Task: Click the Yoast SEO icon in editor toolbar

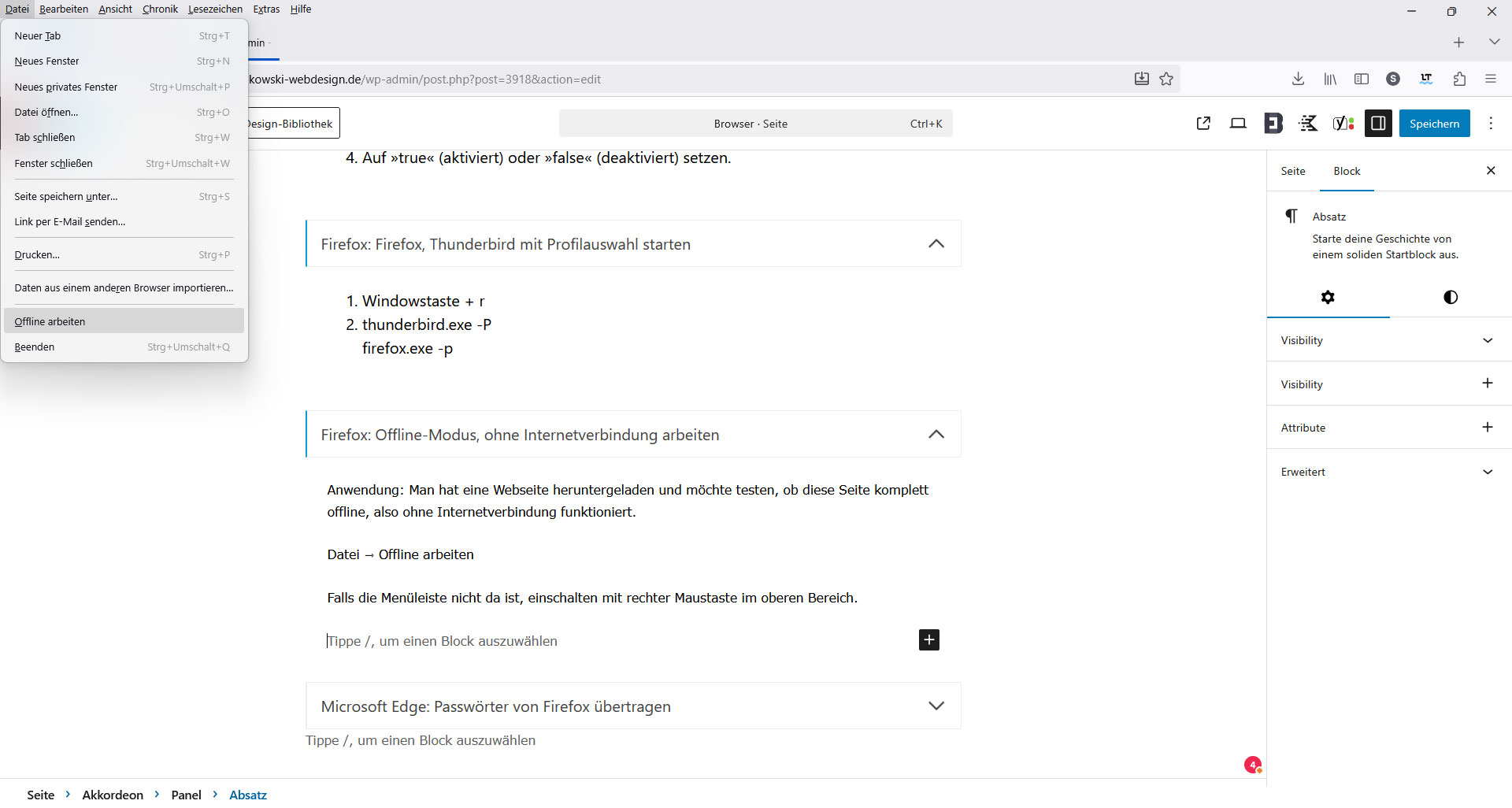Action: (x=1343, y=124)
